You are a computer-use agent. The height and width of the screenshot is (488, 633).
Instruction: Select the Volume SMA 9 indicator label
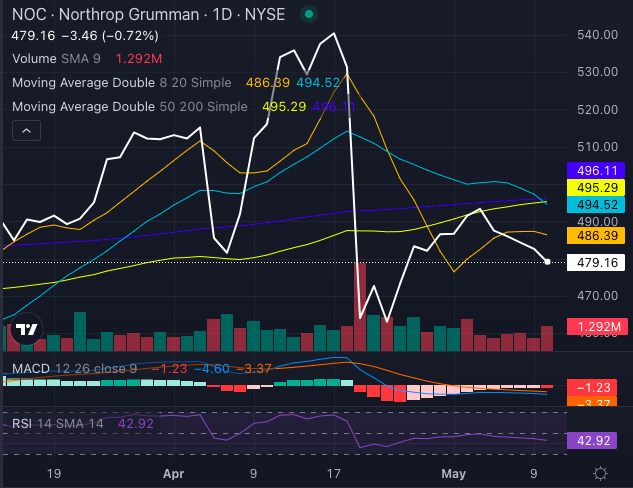click(56, 59)
